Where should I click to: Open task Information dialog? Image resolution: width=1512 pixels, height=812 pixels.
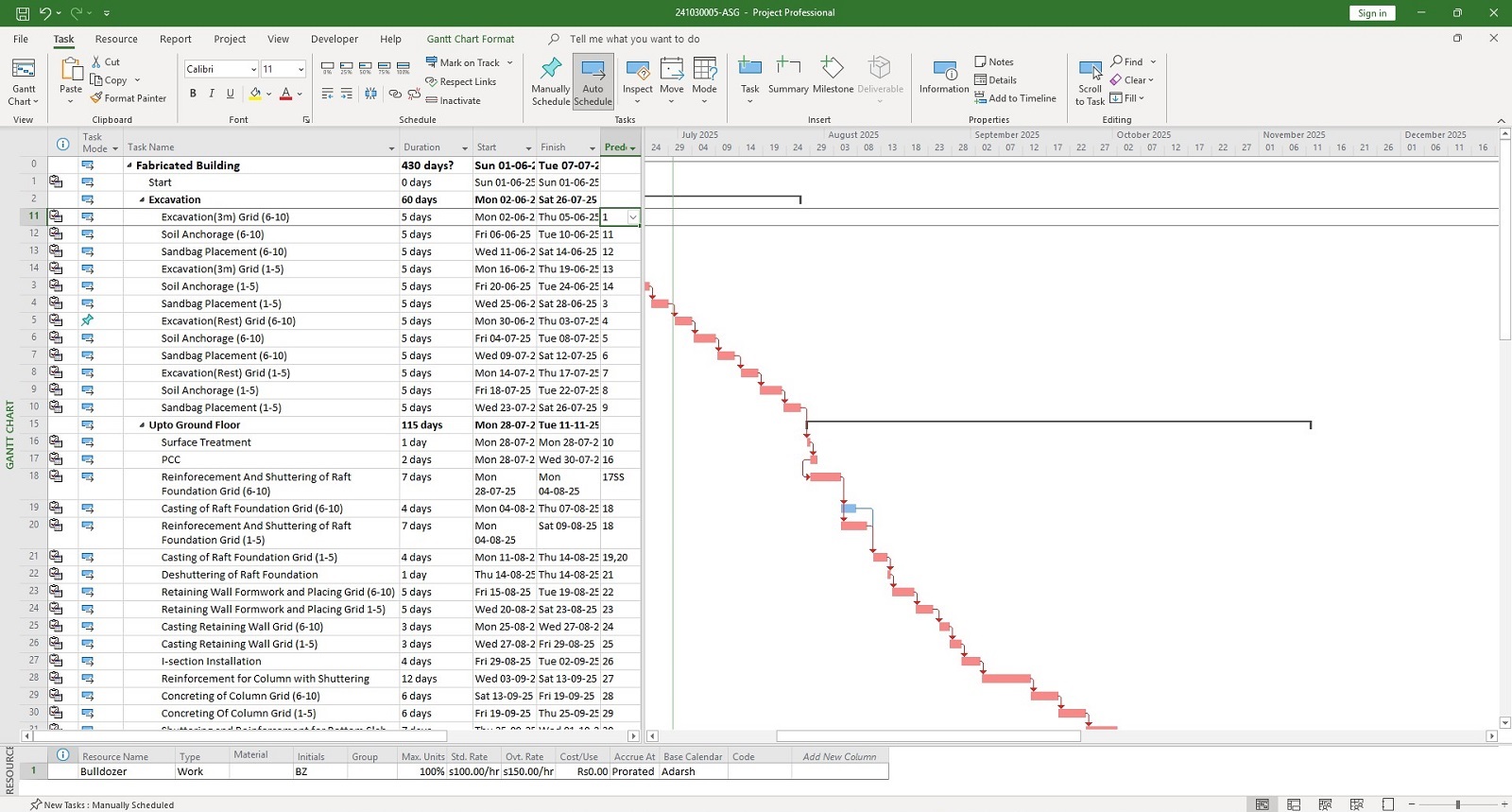tap(944, 78)
